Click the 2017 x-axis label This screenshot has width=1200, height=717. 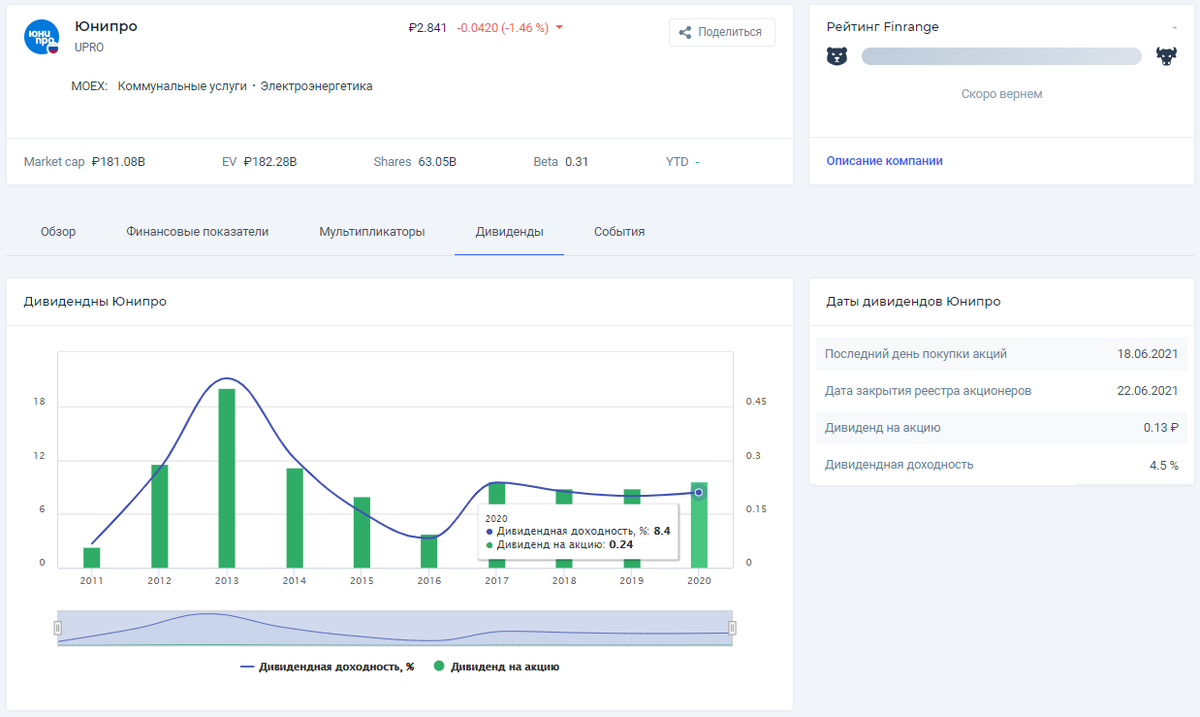(497, 581)
